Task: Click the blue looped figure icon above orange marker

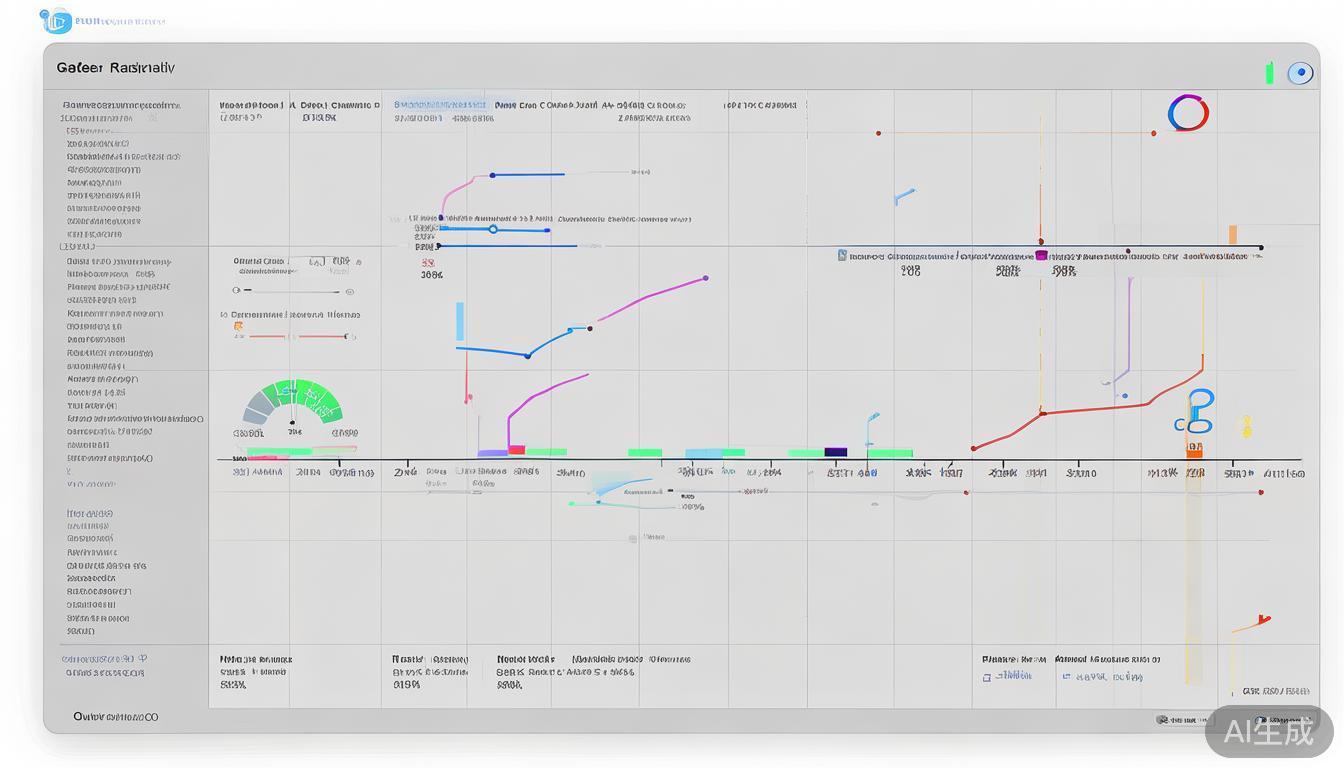Action: click(x=1198, y=411)
